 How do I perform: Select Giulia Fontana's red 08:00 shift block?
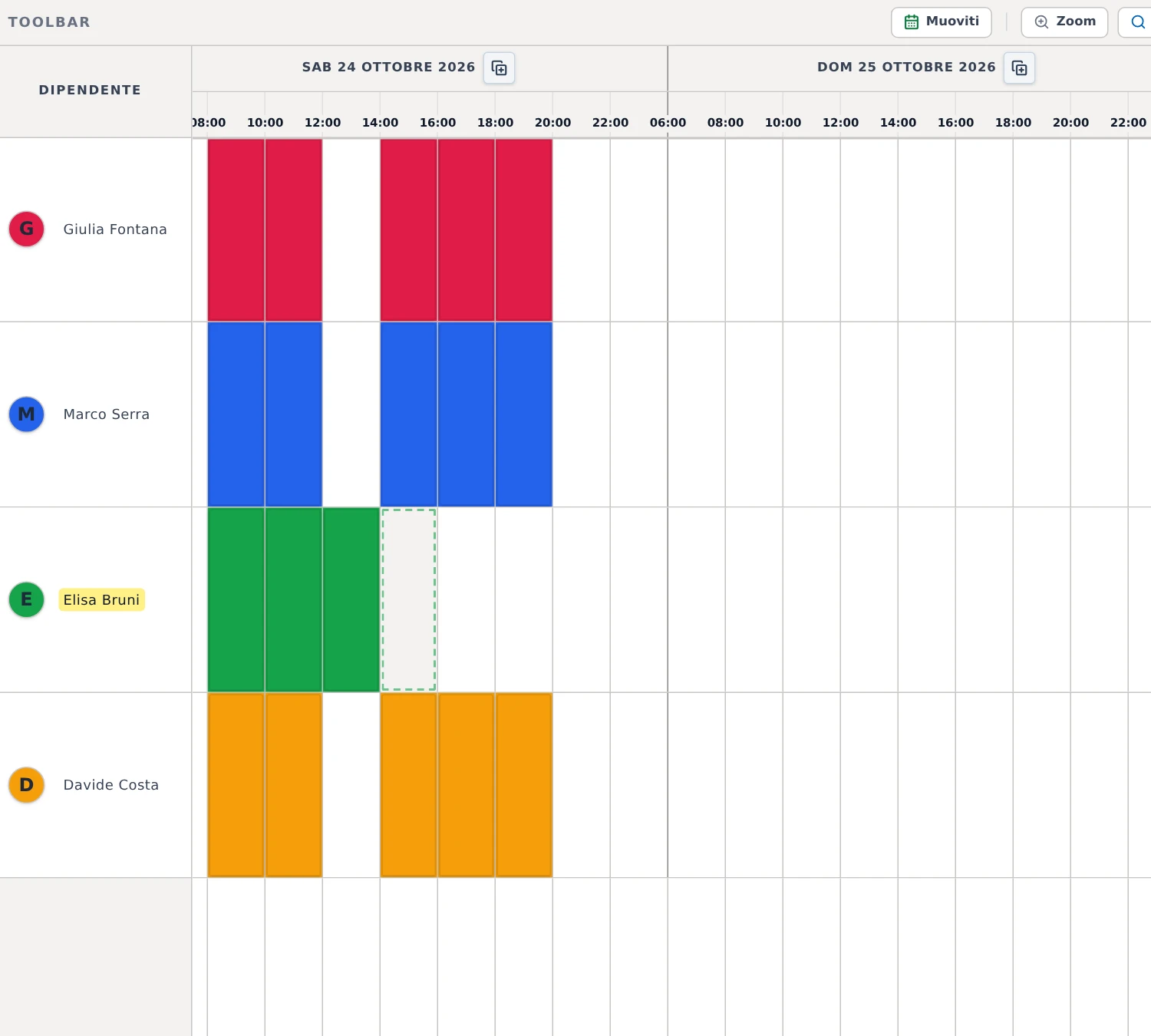tap(236, 229)
